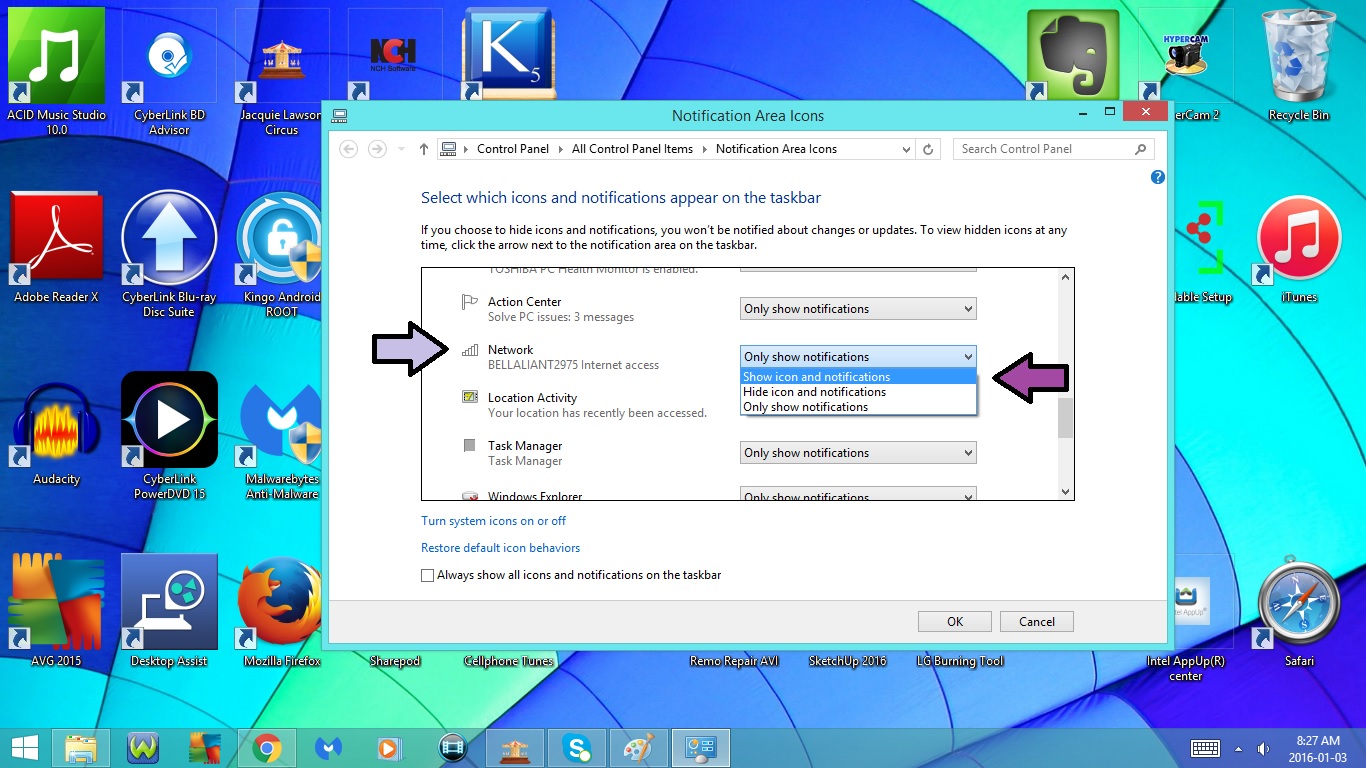Enable Always show all icons and notifications
The width and height of the screenshot is (1366, 768).
coord(428,576)
